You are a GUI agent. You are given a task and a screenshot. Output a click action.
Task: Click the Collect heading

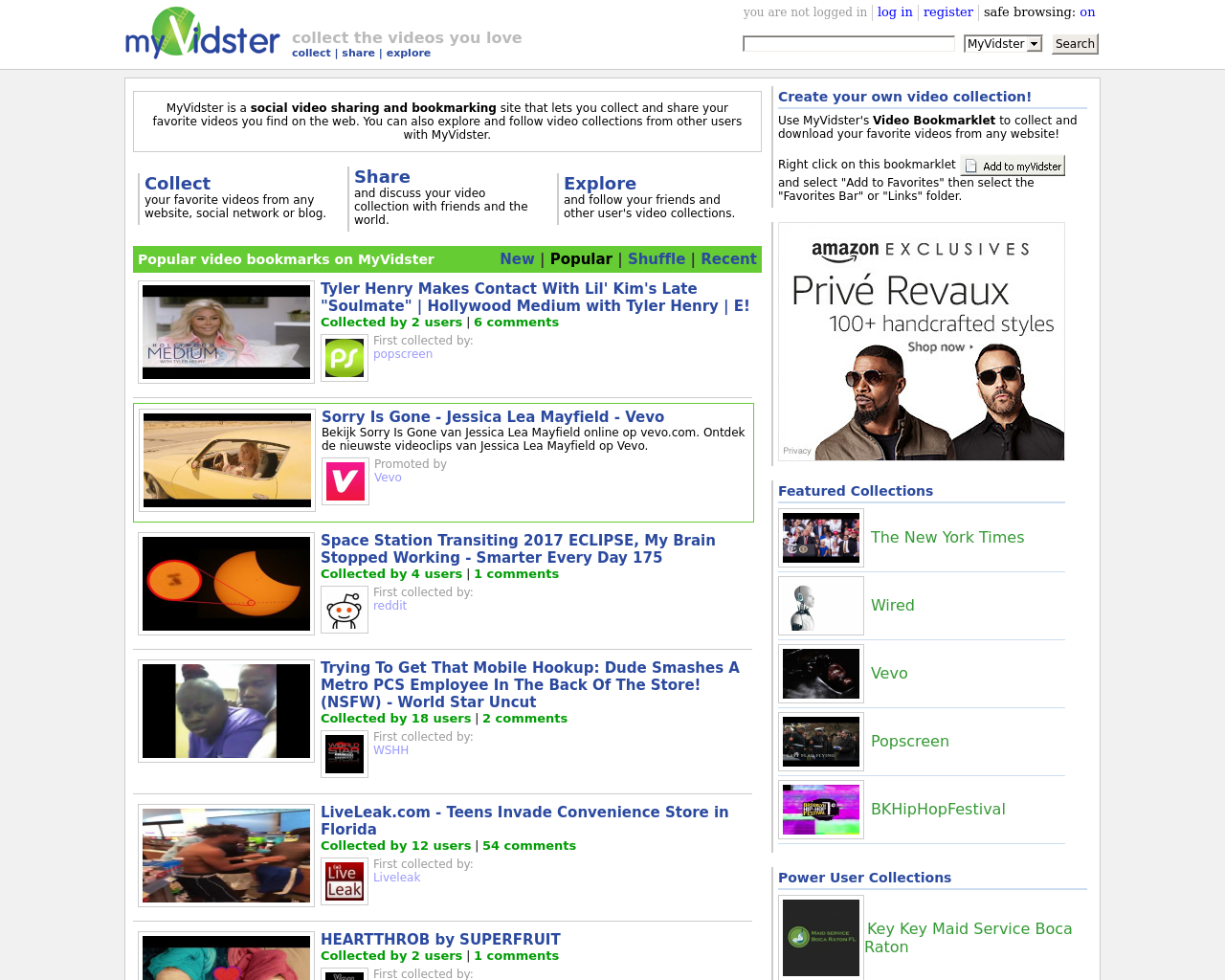coord(177,184)
